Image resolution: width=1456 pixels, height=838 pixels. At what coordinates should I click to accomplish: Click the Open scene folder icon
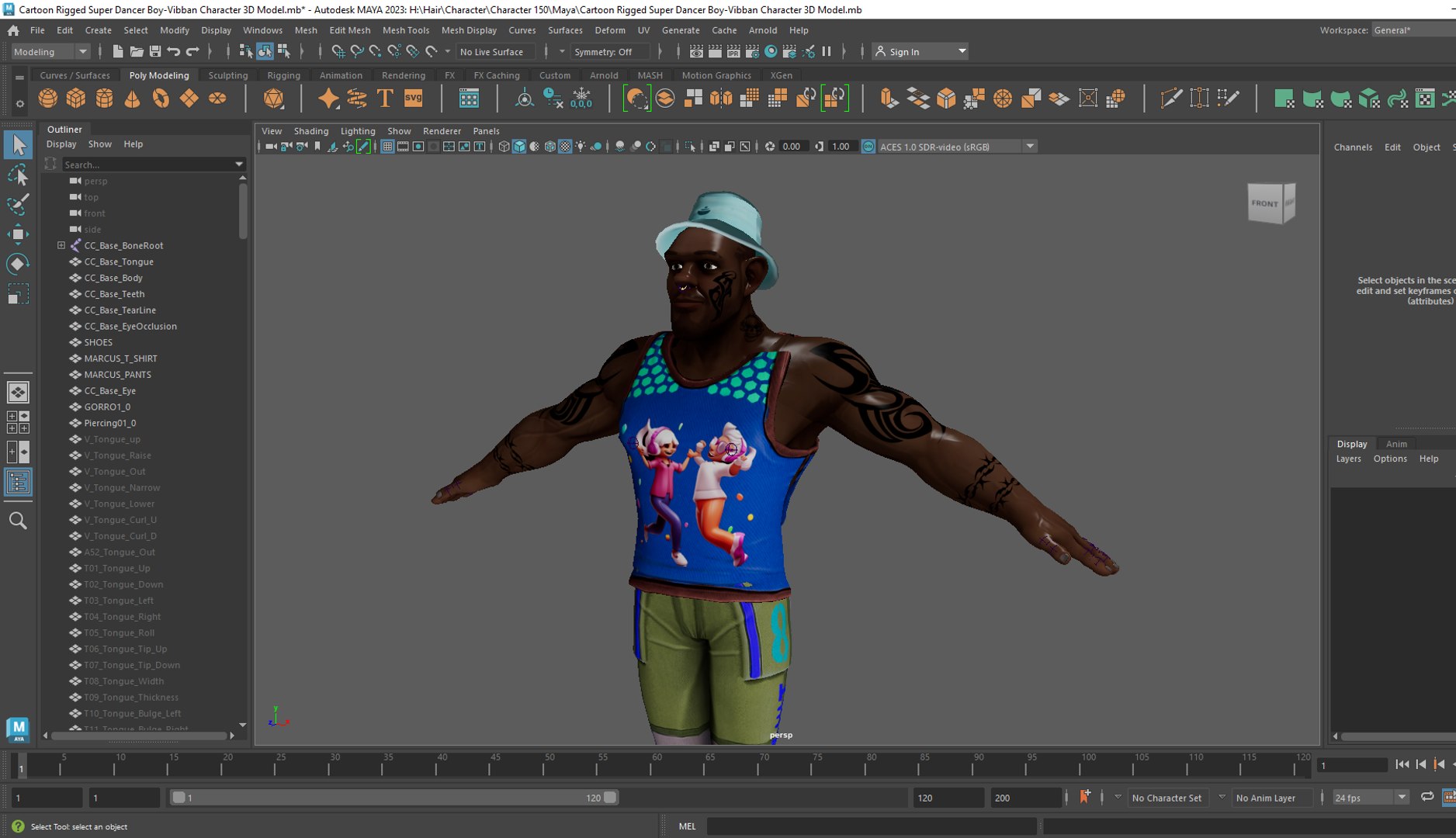click(136, 51)
